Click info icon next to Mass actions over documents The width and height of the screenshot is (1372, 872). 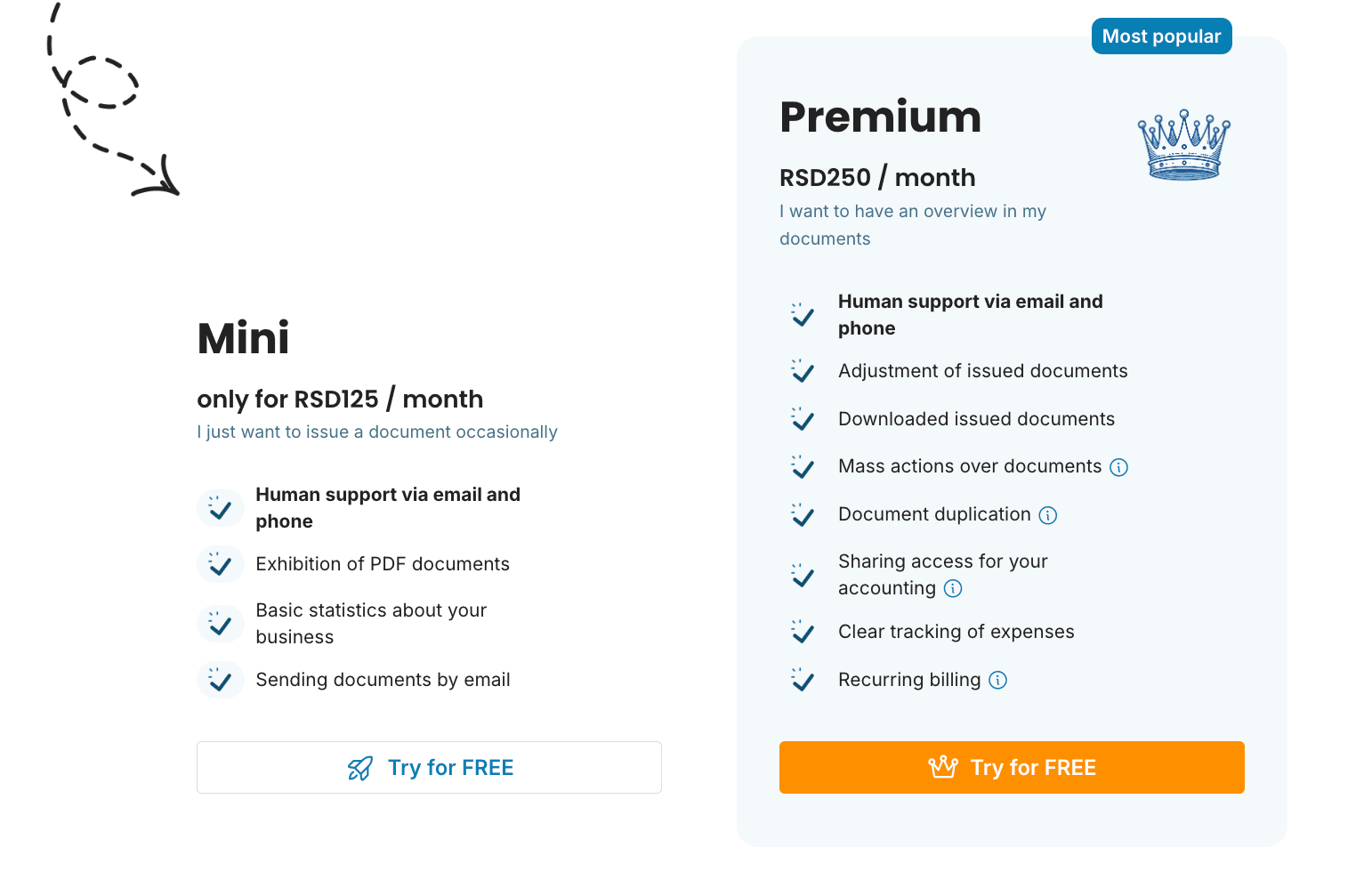1119,467
